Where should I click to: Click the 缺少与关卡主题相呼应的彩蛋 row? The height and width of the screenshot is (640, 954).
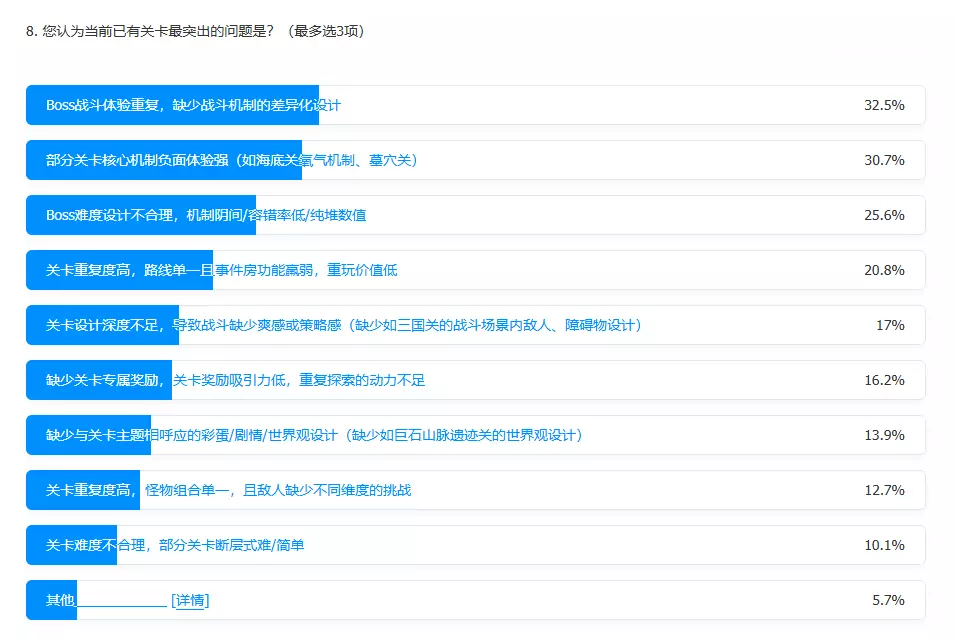(x=476, y=435)
